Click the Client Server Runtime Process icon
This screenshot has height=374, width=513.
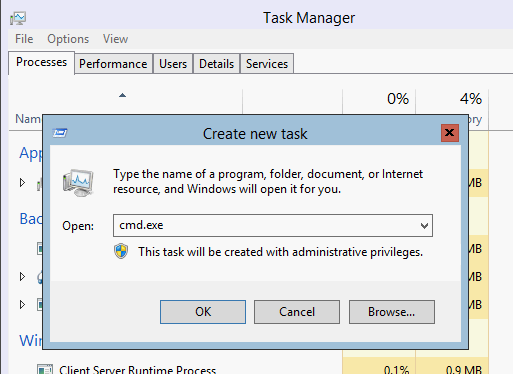(x=44, y=369)
